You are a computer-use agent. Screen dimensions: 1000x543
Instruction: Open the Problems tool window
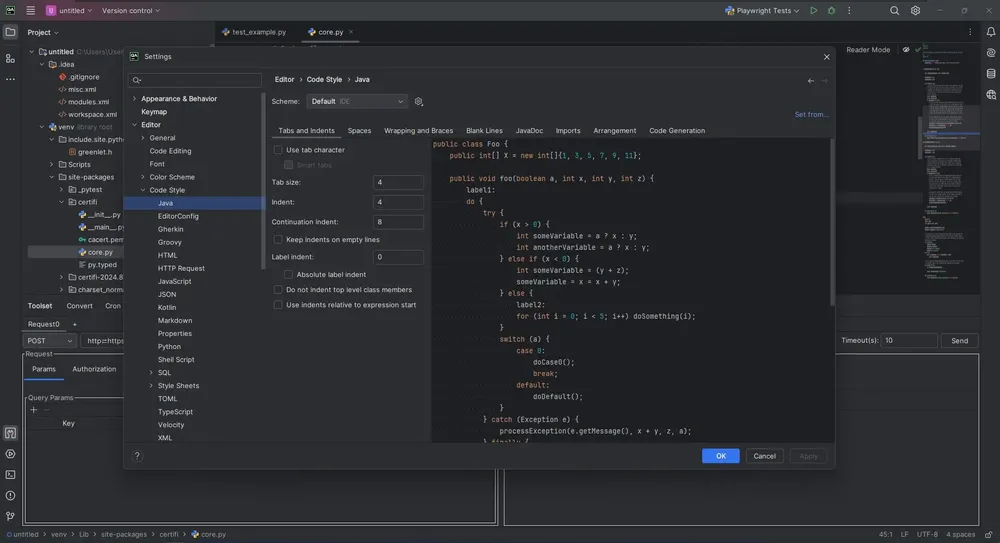10,496
